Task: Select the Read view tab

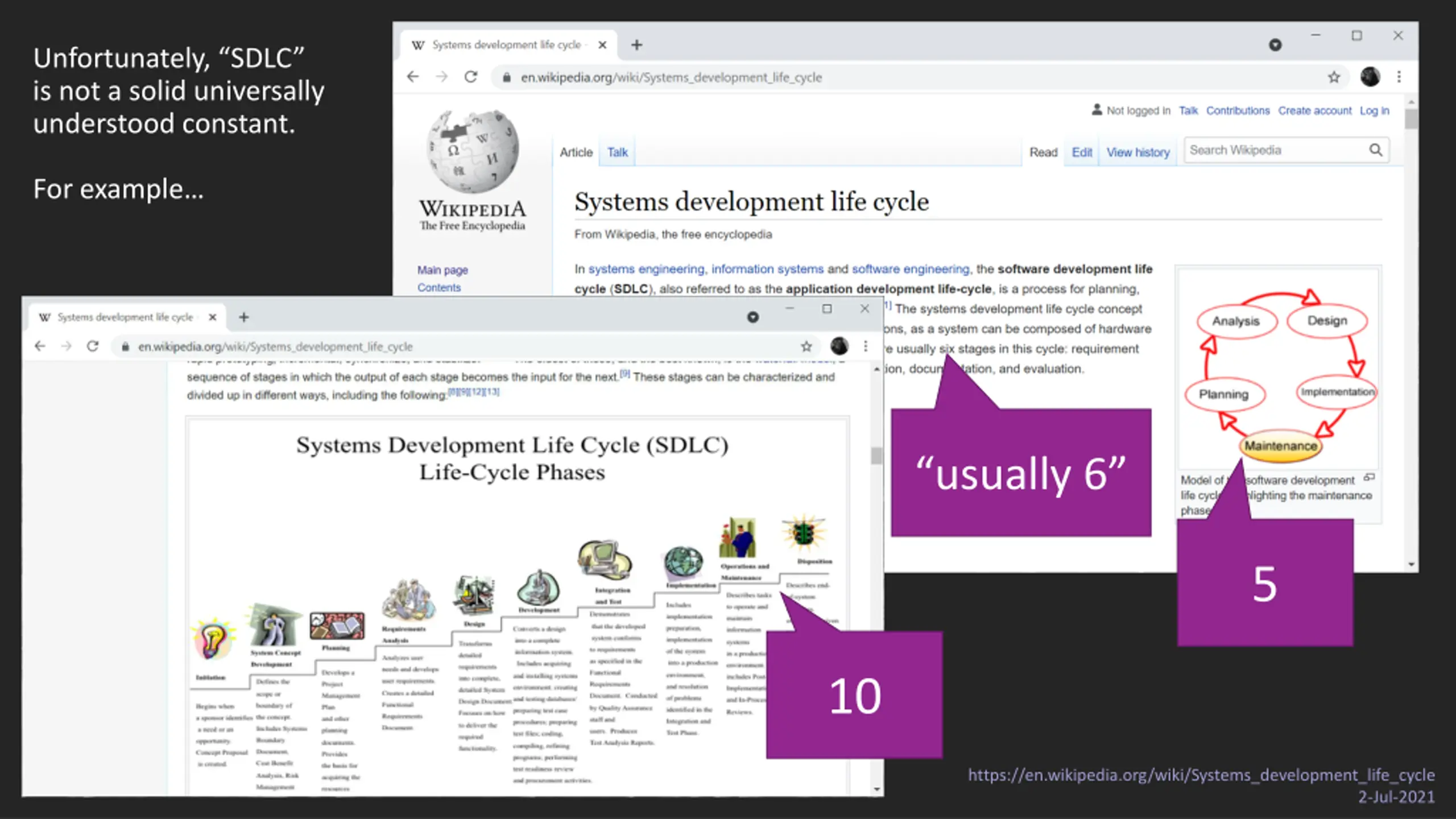Action: coord(1043,152)
